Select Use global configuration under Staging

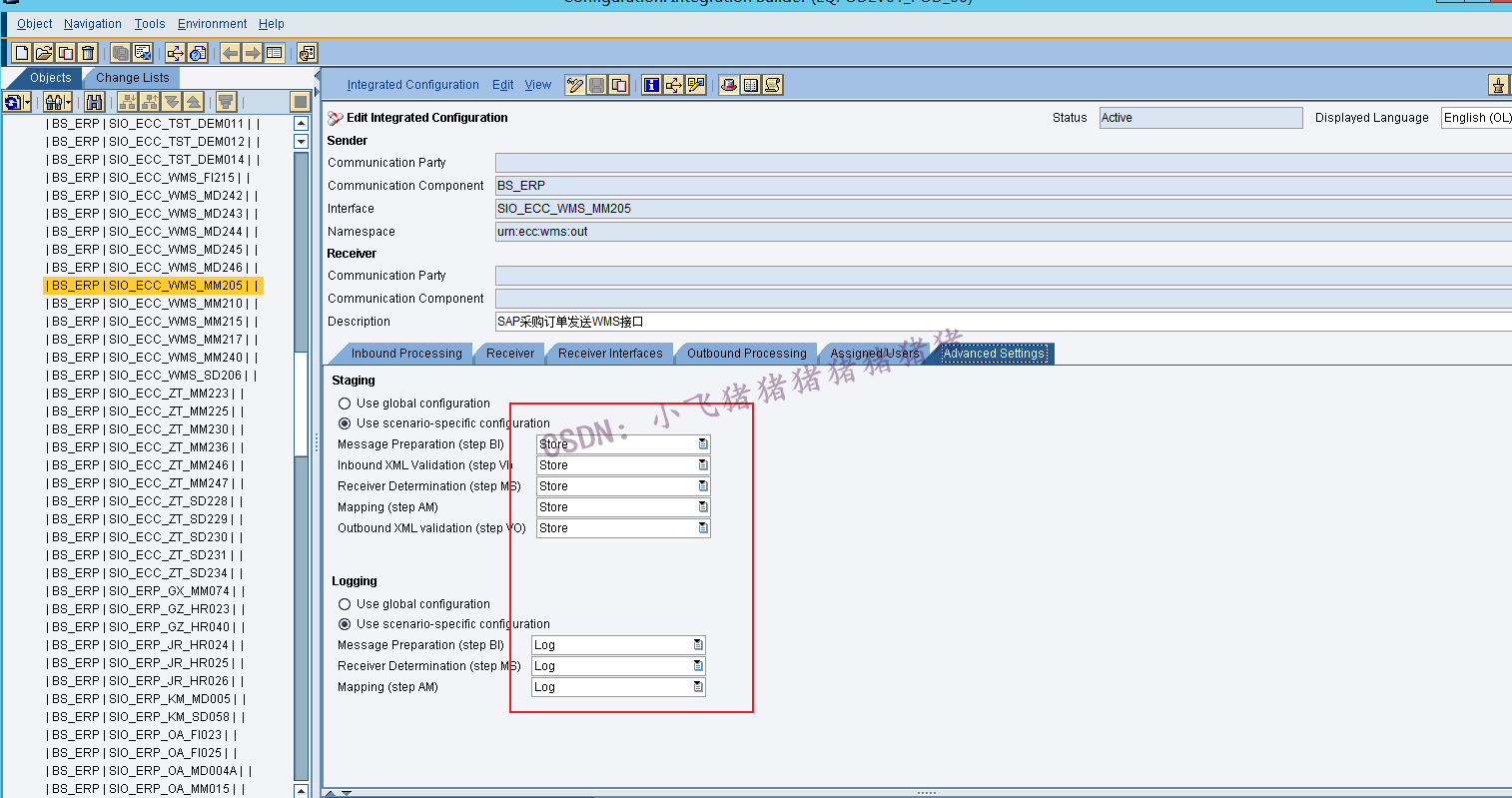(x=344, y=403)
